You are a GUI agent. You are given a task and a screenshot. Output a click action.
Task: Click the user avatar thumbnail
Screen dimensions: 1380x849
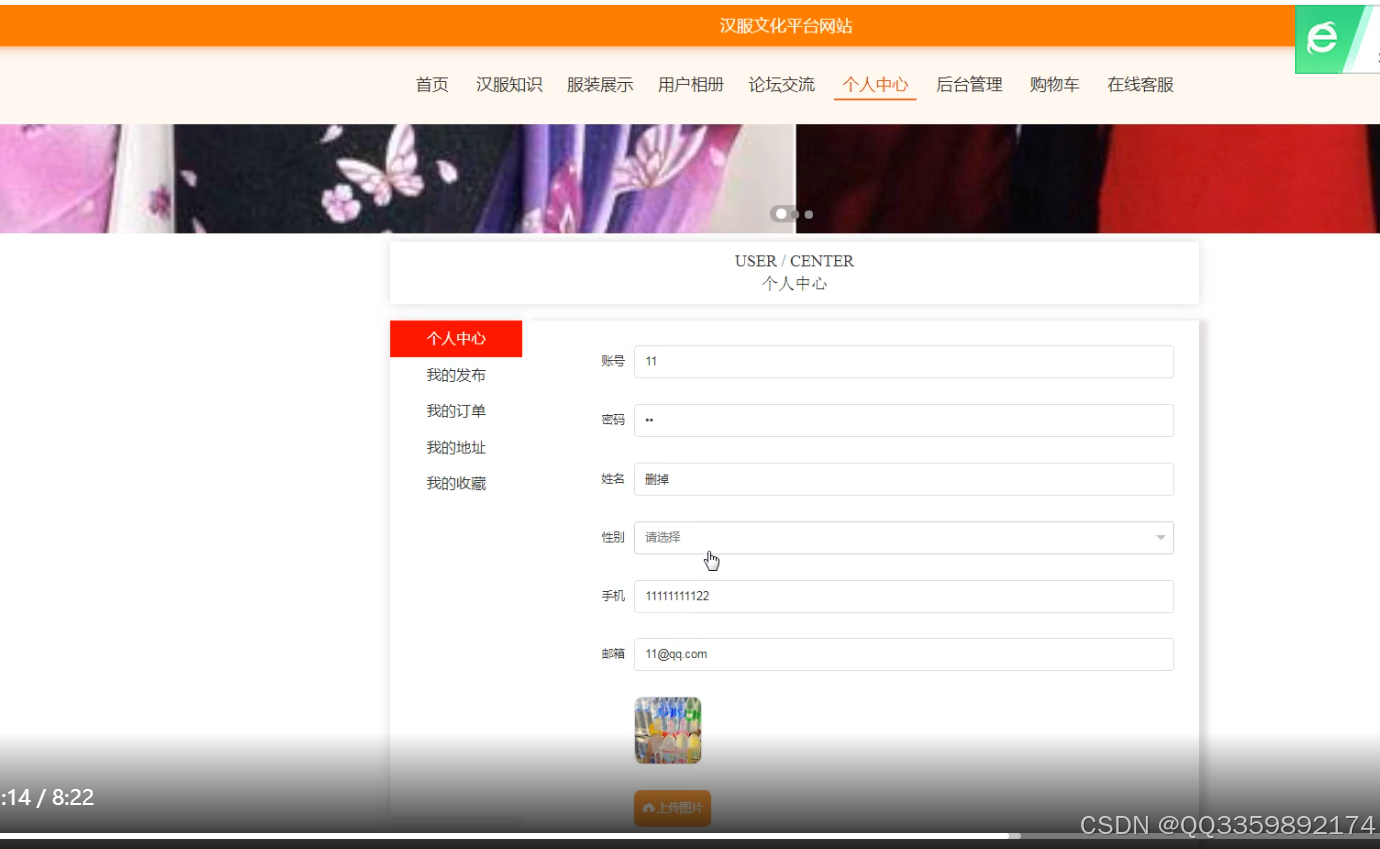(668, 731)
